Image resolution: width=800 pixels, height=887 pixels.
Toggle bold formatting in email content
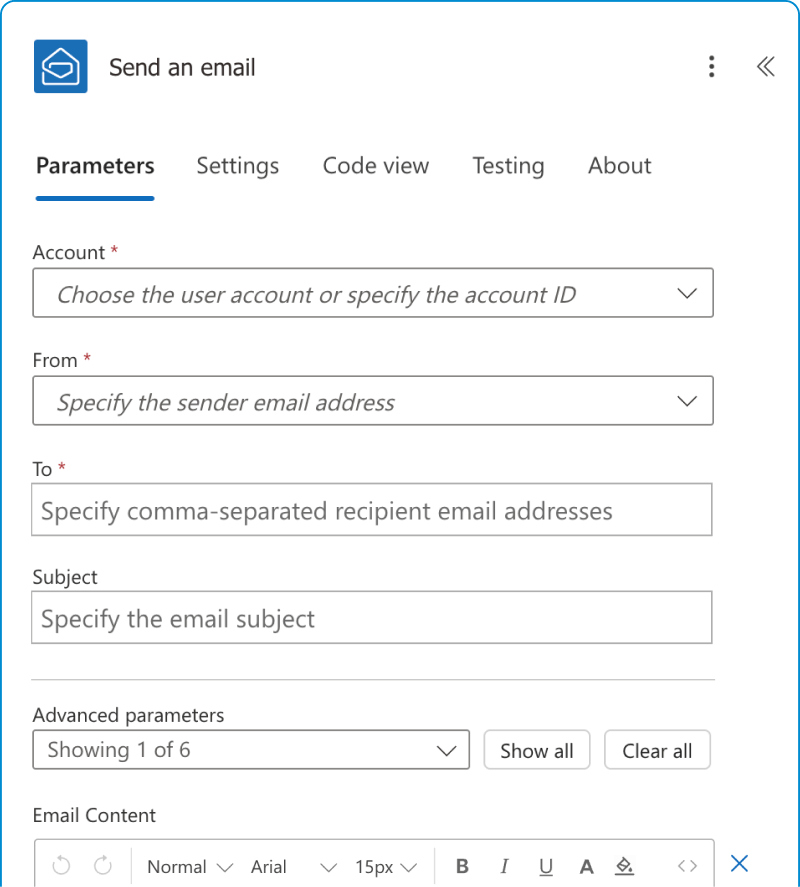click(x=462, y=866)
